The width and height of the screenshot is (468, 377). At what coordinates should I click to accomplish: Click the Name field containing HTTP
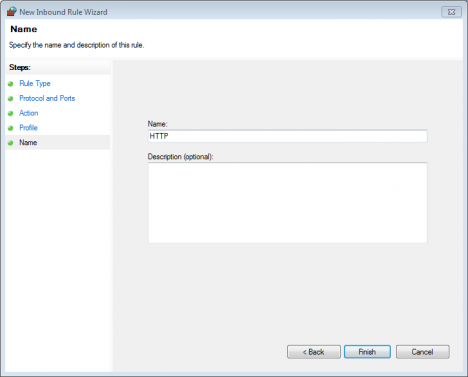click(x=288, y=136)
